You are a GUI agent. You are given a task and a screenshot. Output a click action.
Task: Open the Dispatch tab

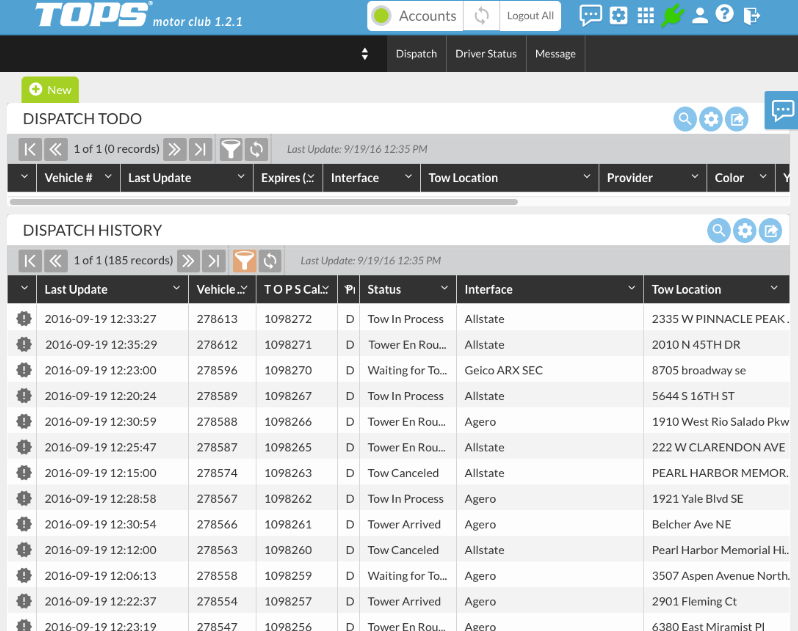point(416,54)
